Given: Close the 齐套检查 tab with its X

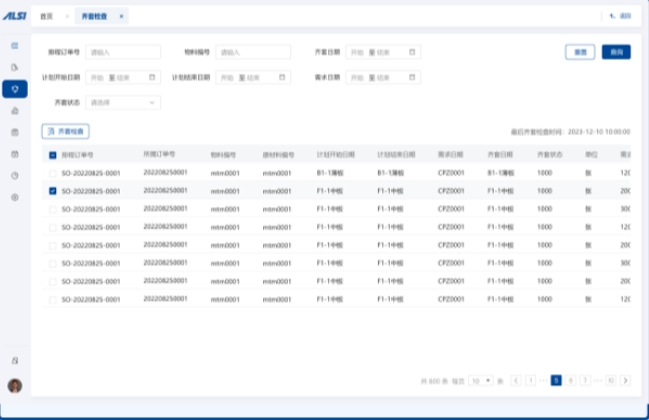Looking at the screenshot, I should (121, 17).
